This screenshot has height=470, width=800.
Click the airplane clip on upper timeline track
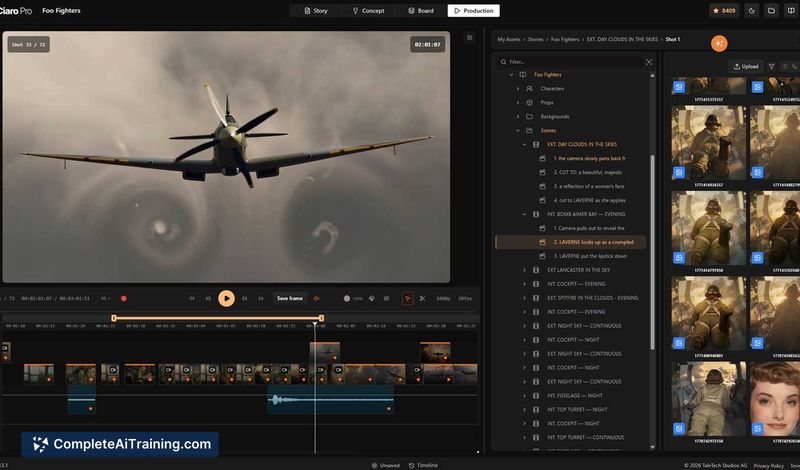click(324, 352)
